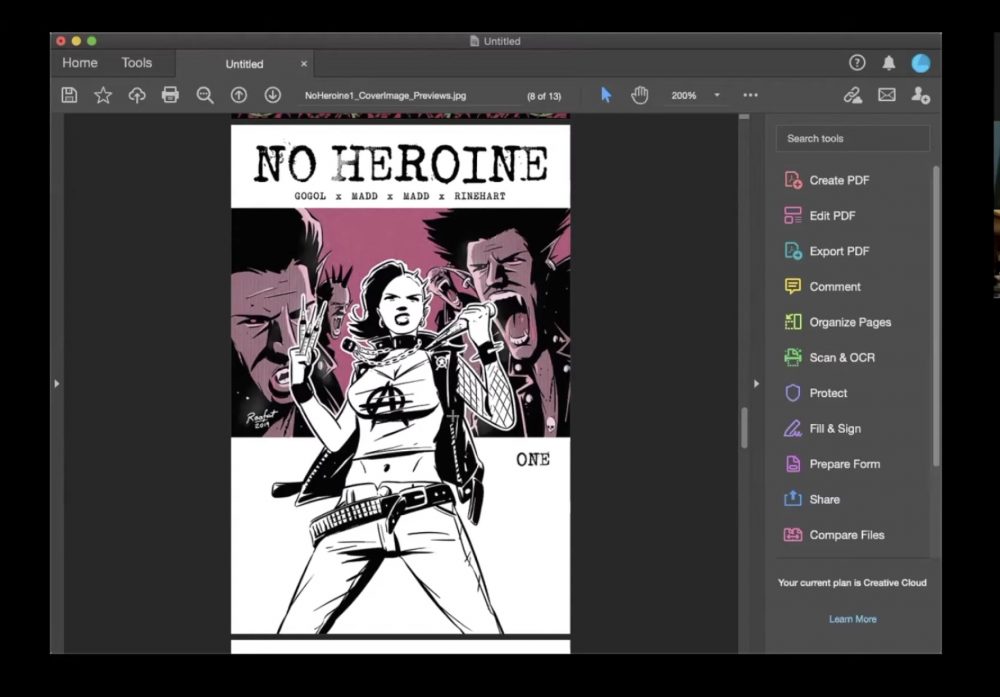Switch to the Tools tab
Viewport: 1000px width, 697px height.
pos(136,62)
